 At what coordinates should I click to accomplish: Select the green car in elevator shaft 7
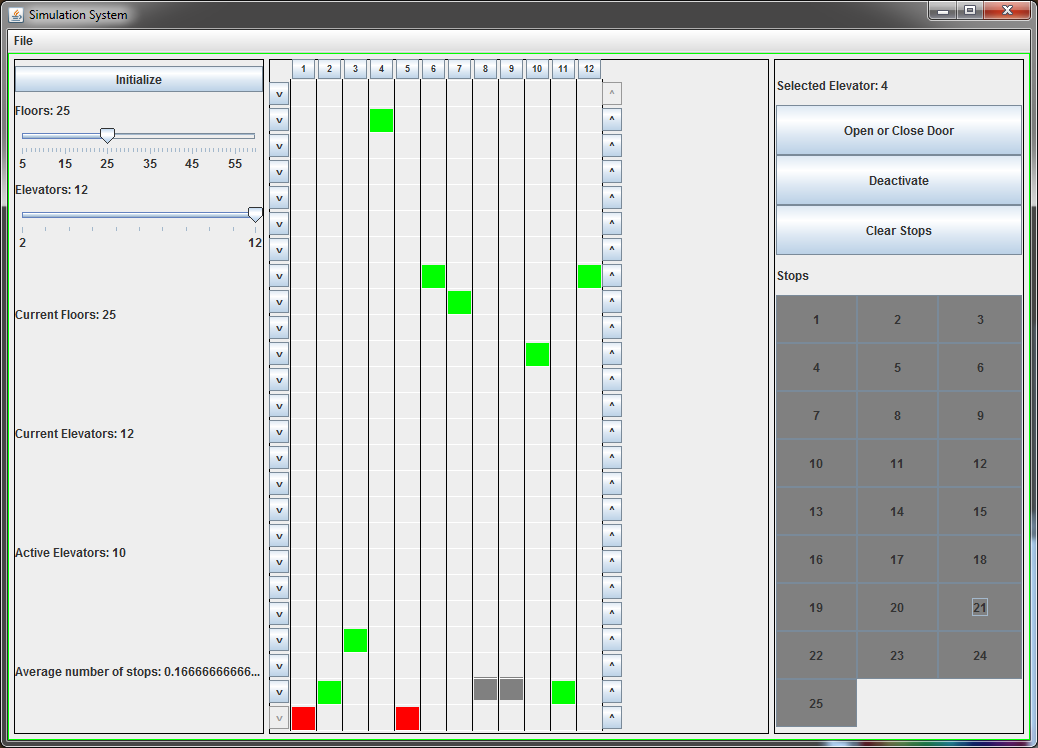pos(459,303)
